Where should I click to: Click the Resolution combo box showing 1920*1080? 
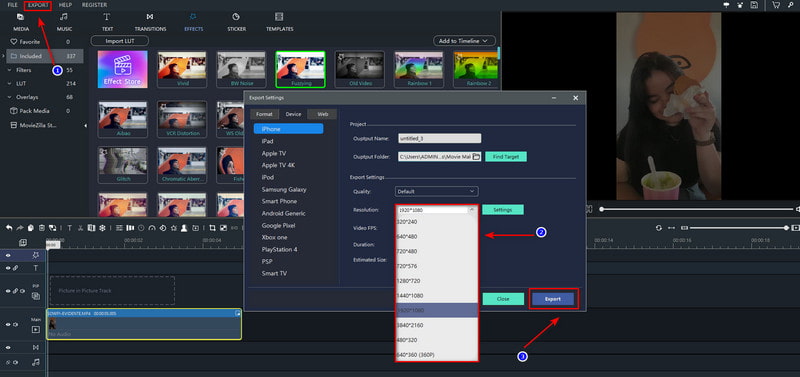(x=437, y=210)
